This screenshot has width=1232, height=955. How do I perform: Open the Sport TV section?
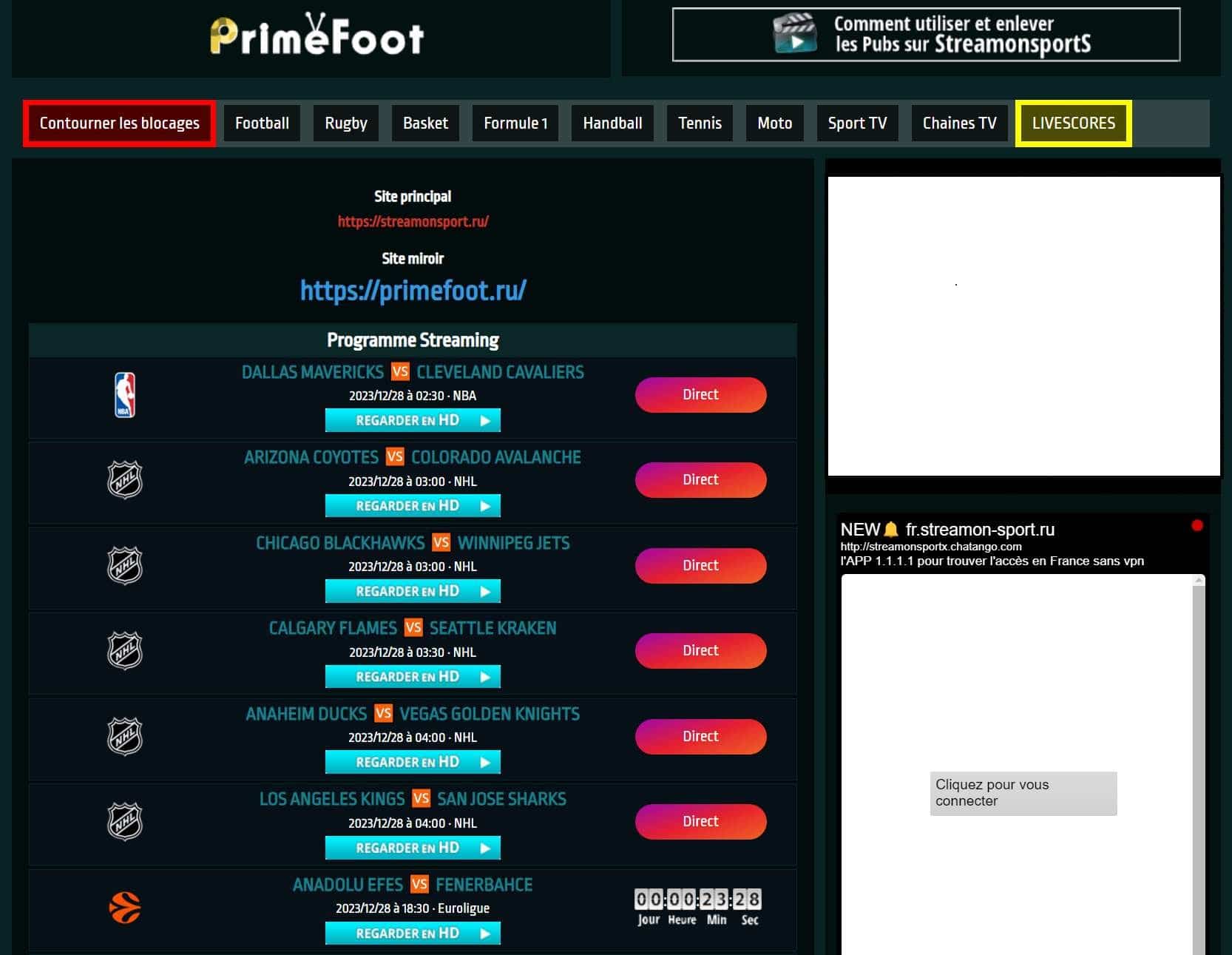tap(857, 123)
